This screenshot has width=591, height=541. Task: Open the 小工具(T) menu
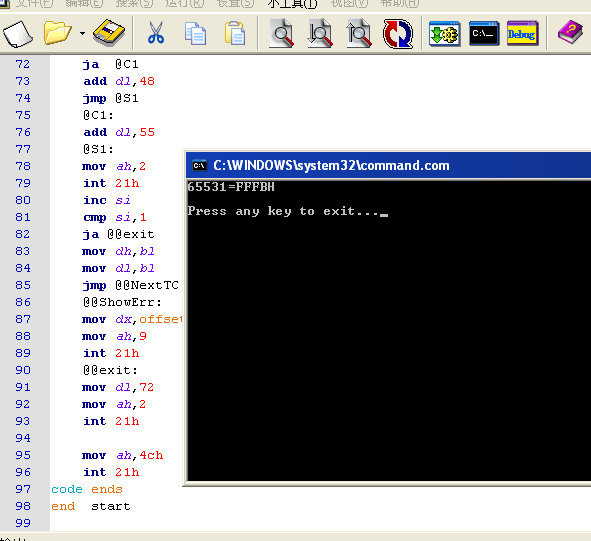click(292, 4)
